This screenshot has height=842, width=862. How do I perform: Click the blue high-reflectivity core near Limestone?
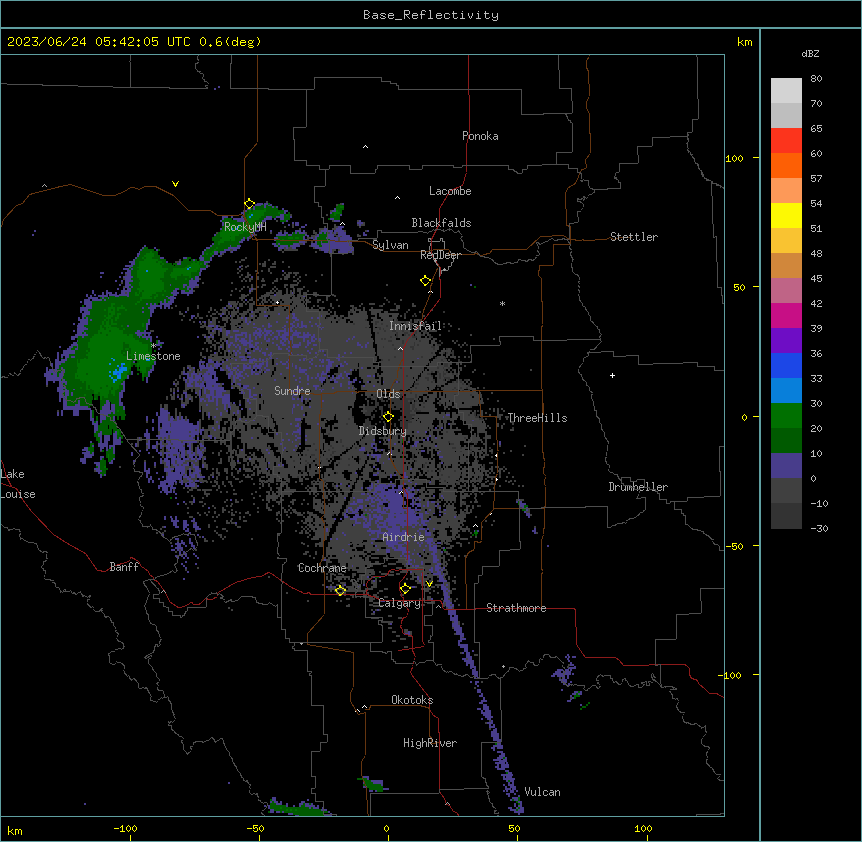pyautogui.click(x=118, y=372)
